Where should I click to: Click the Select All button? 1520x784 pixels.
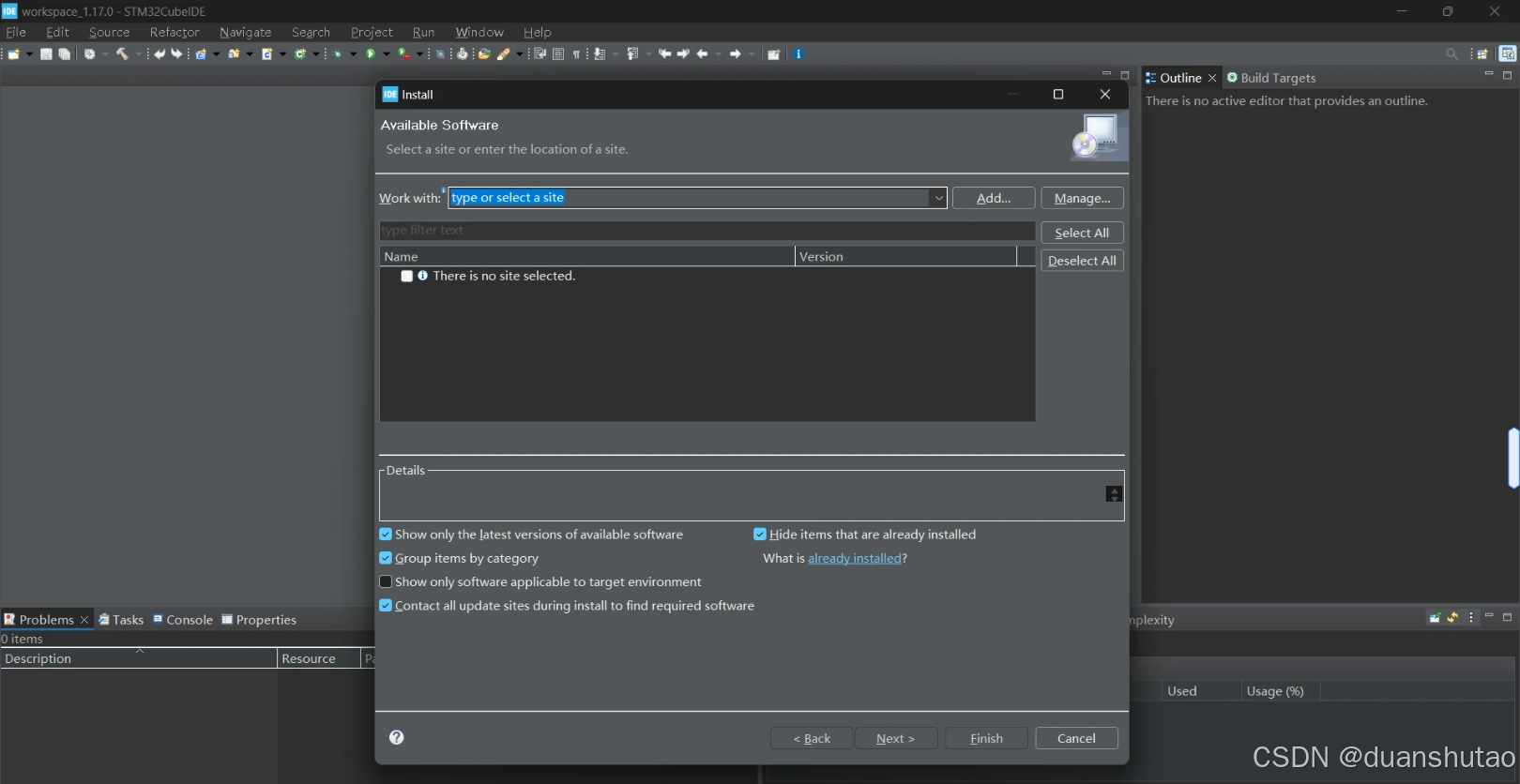[1082, 233]
